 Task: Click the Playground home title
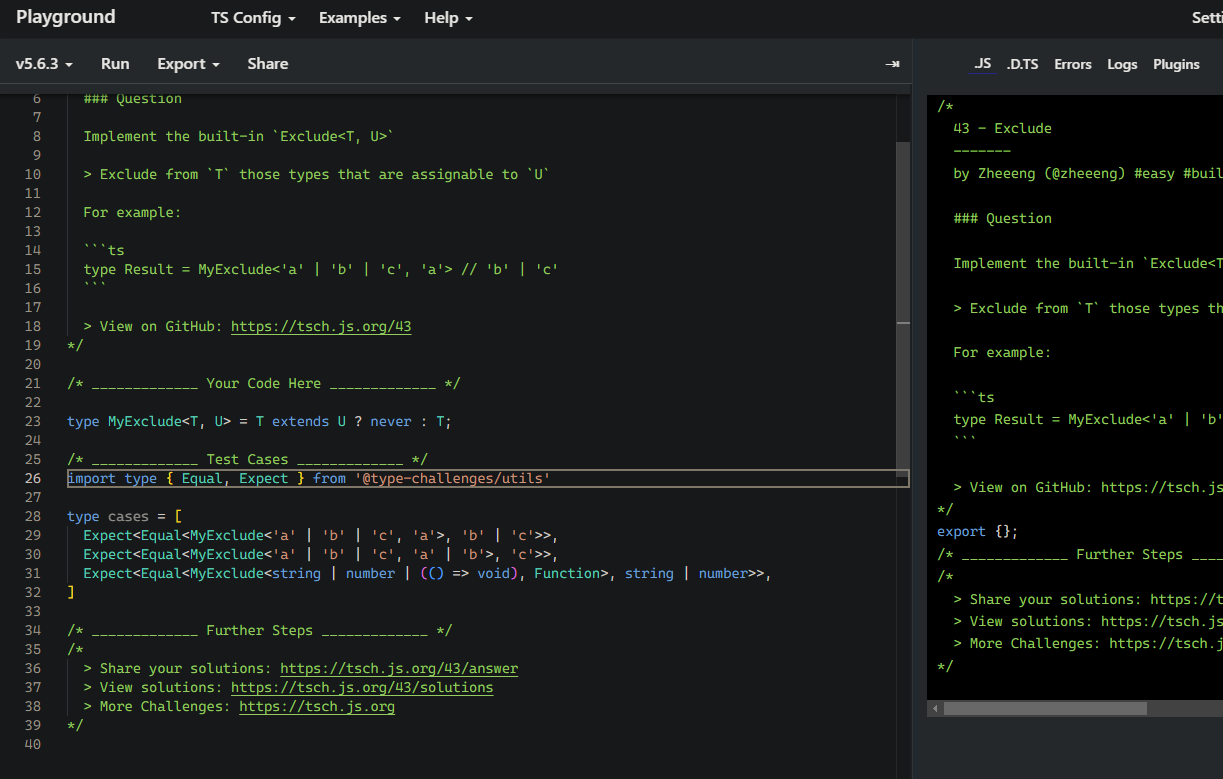(x=66, y=17)
